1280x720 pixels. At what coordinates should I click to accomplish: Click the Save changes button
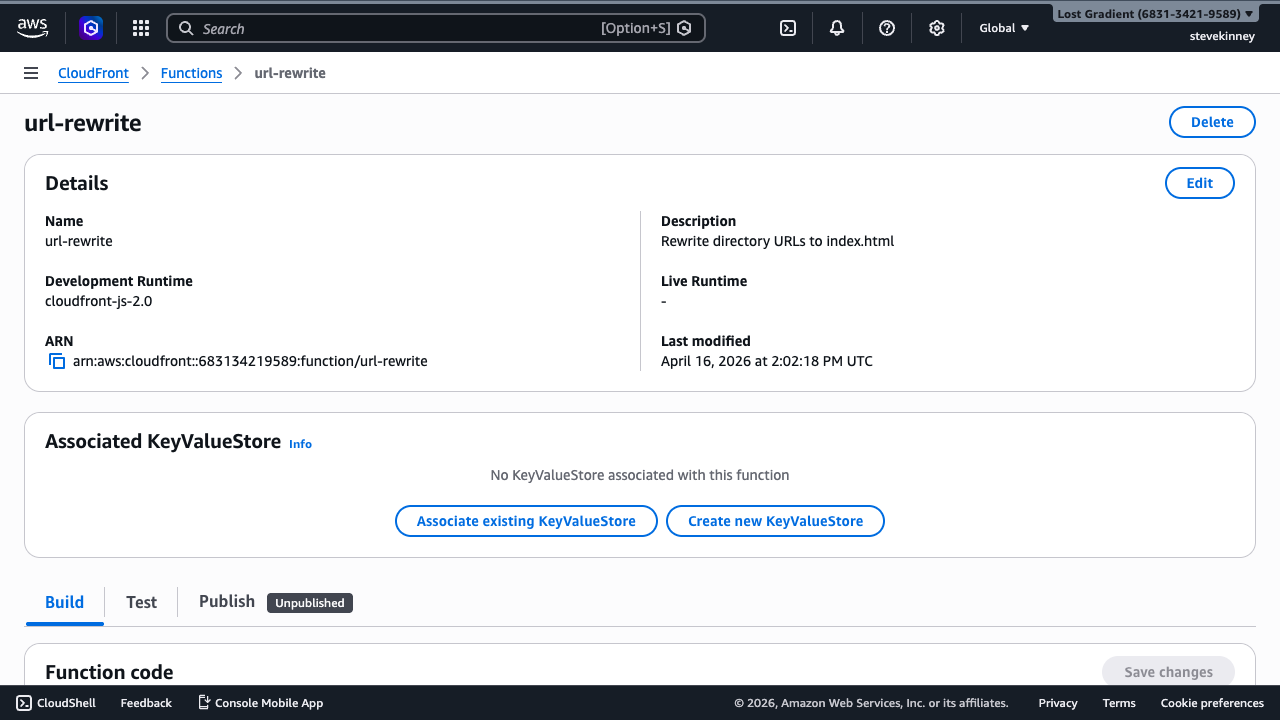[1168, 672]
